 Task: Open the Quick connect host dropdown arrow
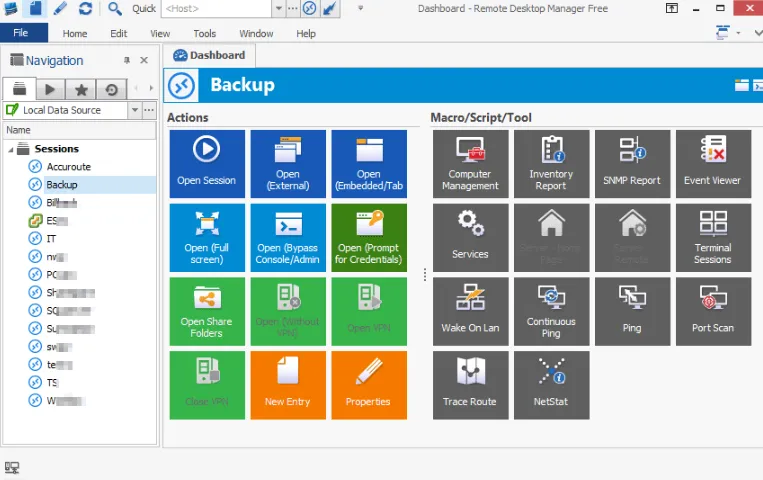(278, 8)
